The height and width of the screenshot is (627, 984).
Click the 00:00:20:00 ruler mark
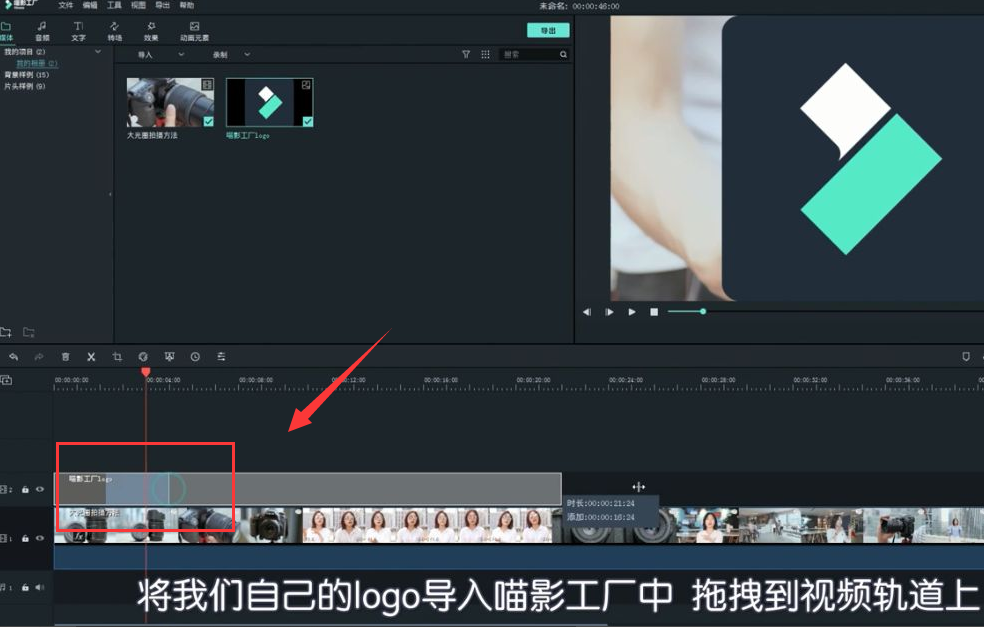(x=533, y=380)
